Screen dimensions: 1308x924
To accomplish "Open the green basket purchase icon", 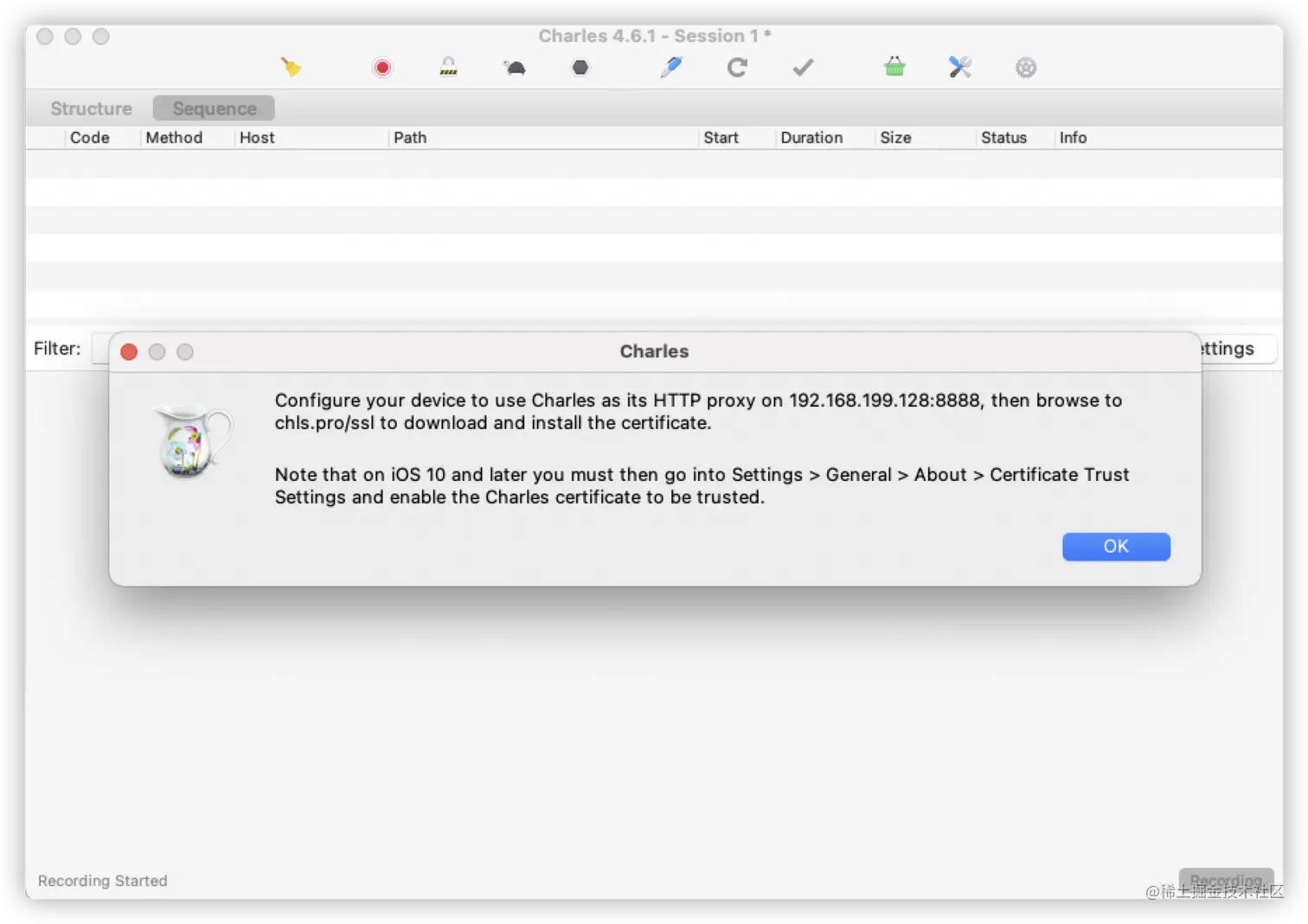I will (x=894, y=67).
